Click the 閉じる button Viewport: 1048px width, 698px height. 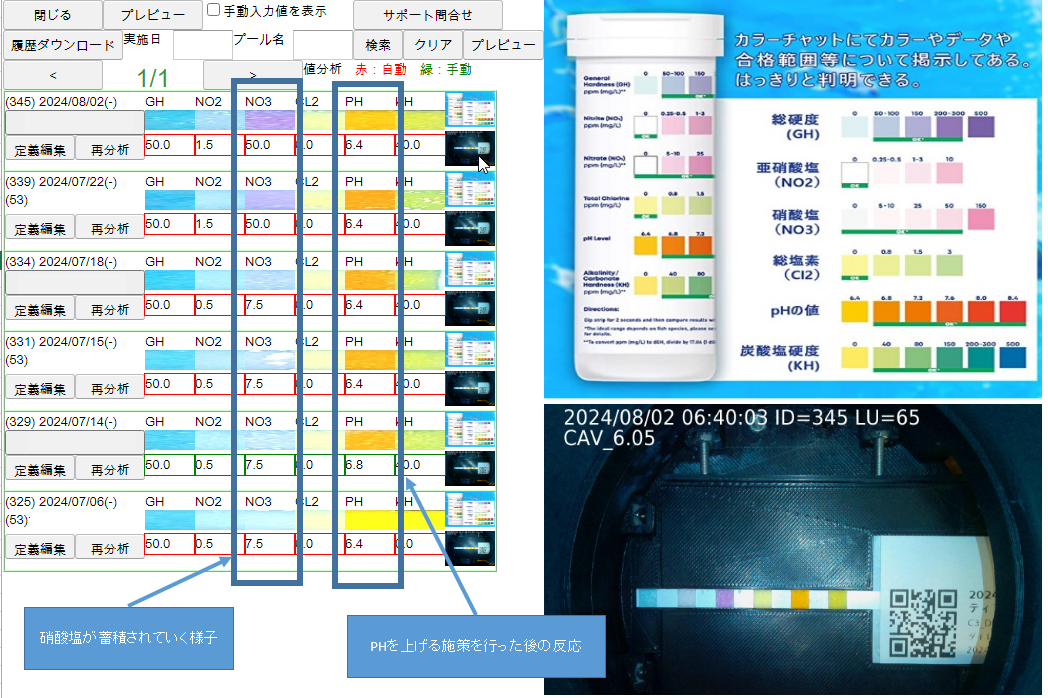52,15
